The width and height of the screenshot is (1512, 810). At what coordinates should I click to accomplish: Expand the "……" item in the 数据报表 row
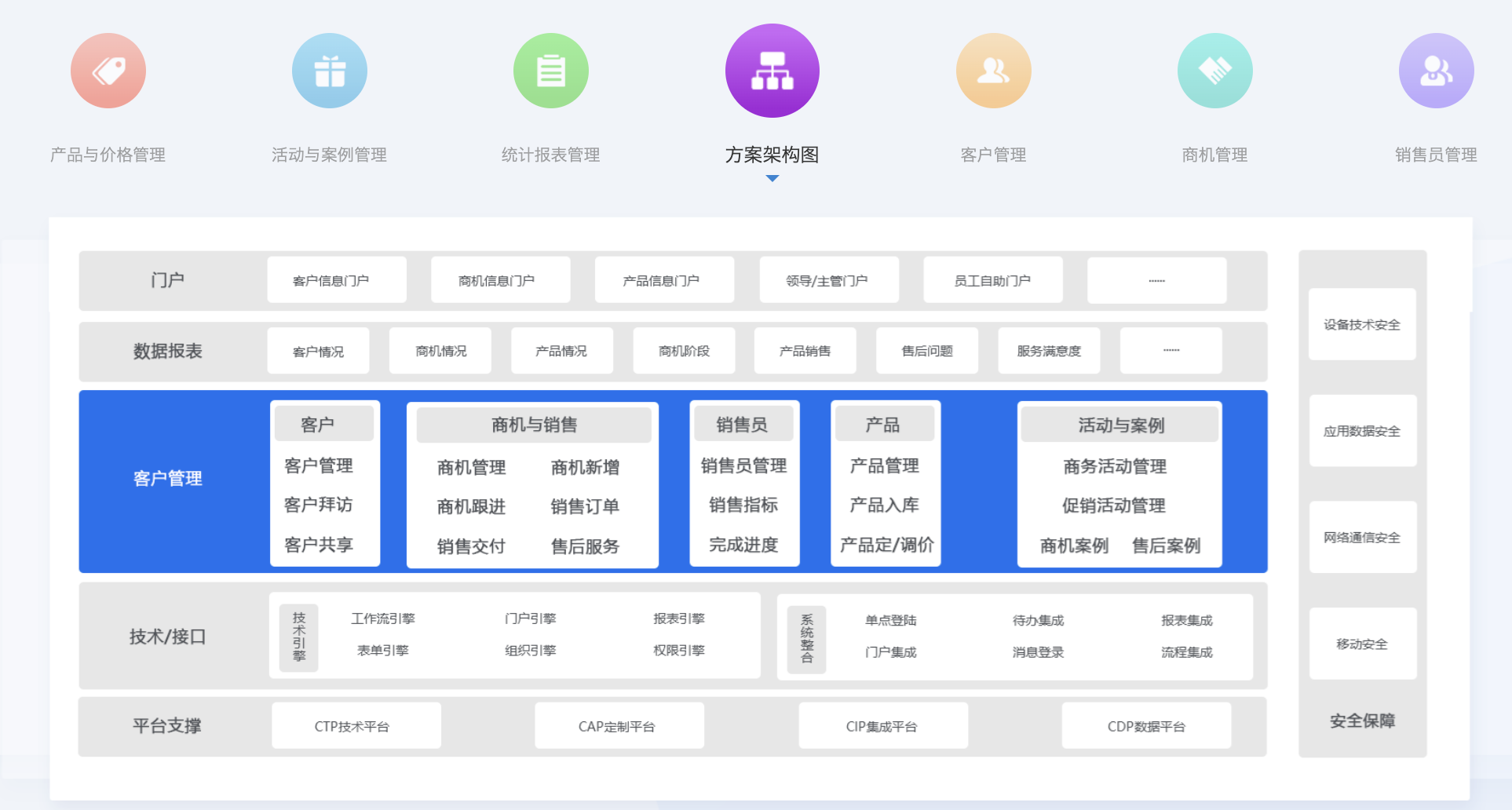point(1171,351)
